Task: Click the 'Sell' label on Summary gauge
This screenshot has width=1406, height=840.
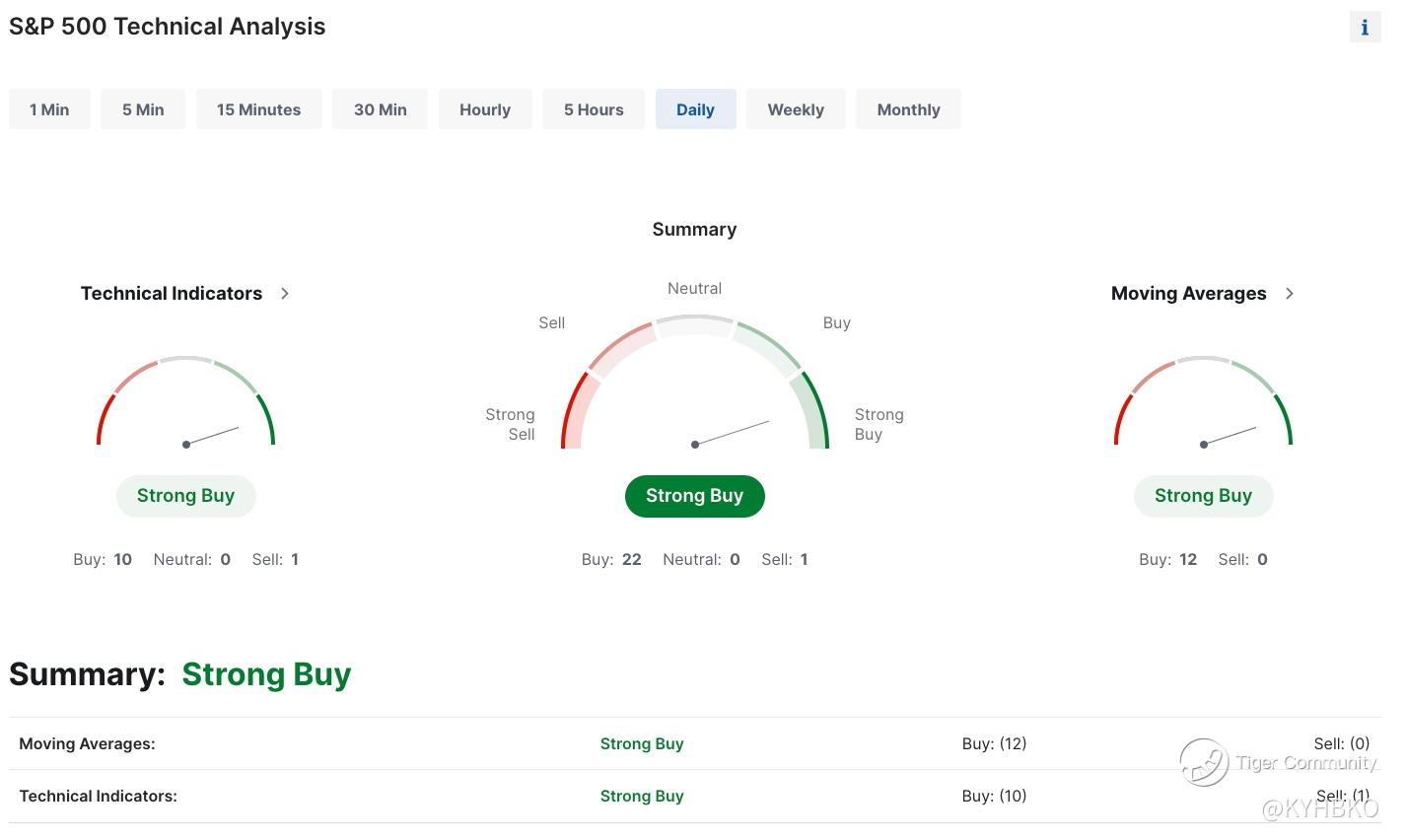Action: 552,322
